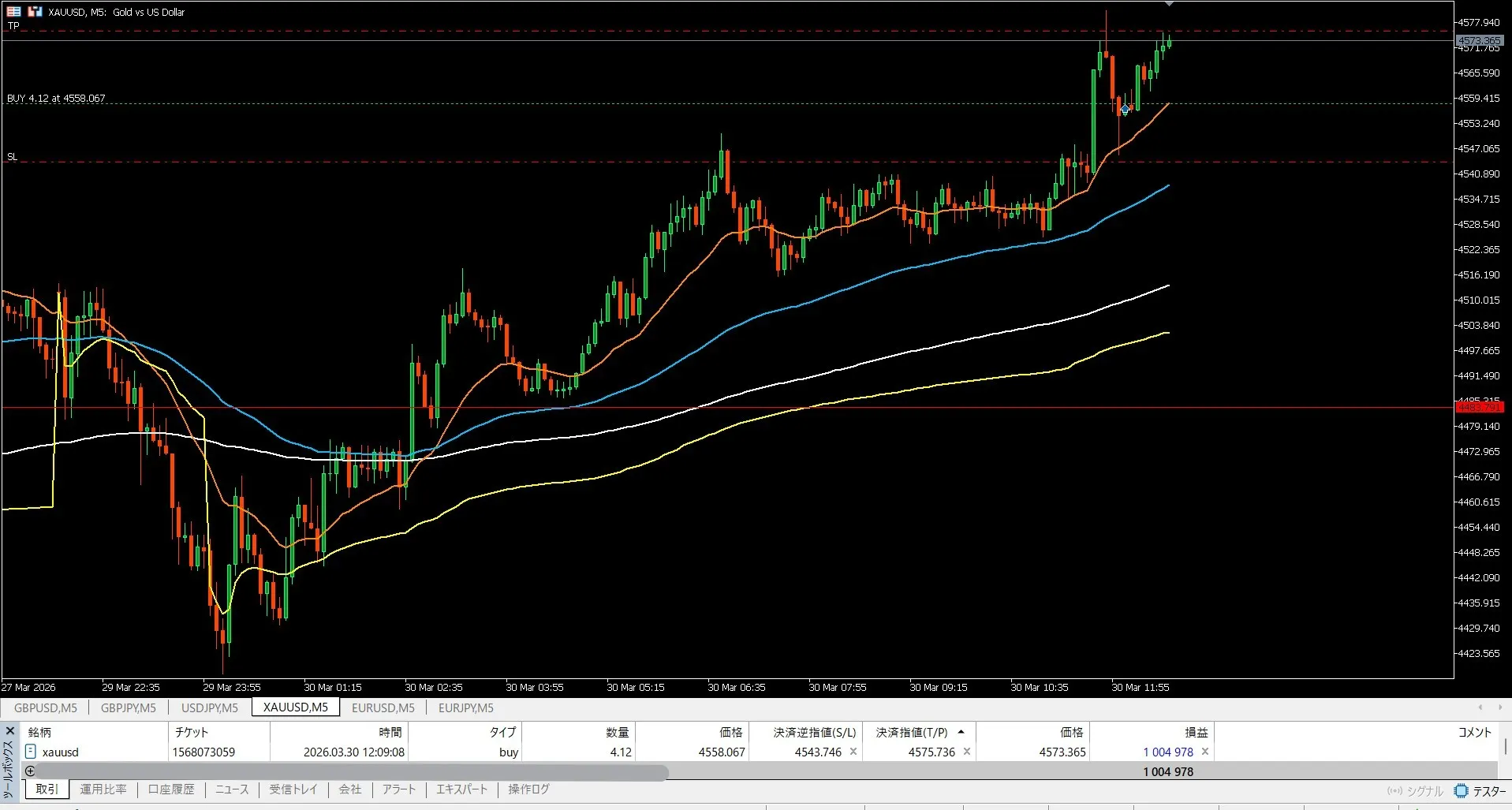Remove the stop loss value 4543.746
The height and width of the screenshot is (810, 1512).
click(x=853, y=752)
